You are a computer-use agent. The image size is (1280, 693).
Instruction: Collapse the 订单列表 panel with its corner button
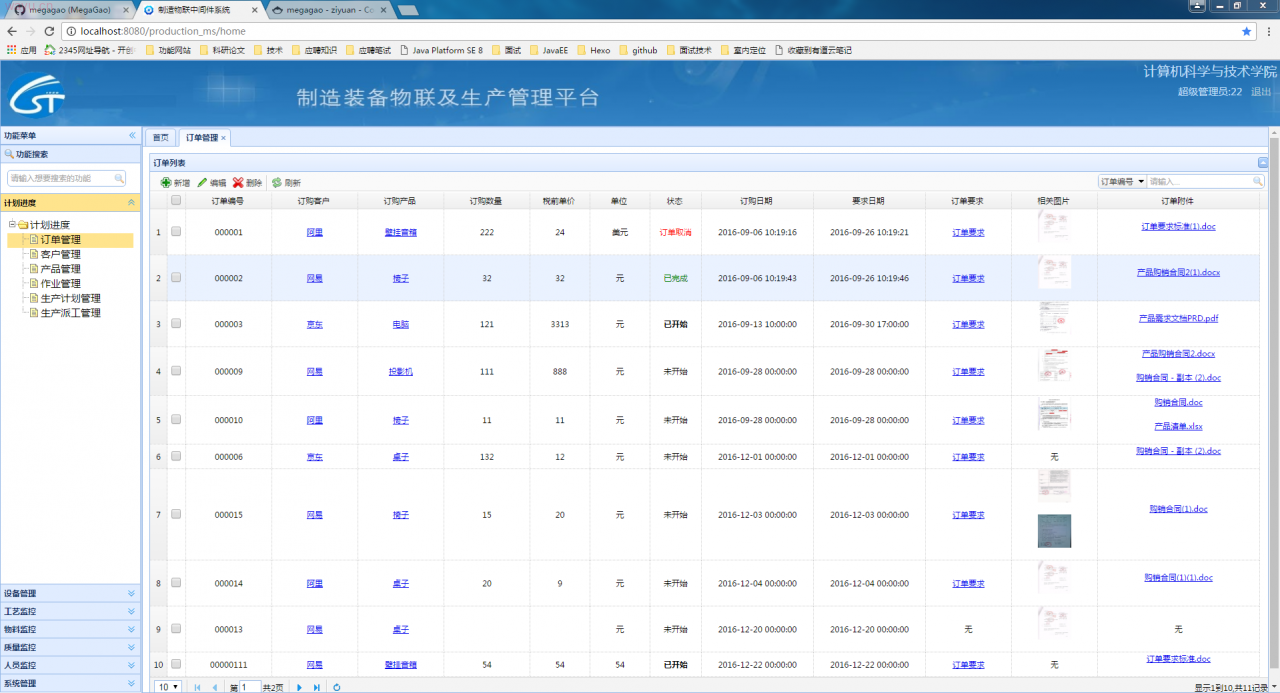pos(1263,162)
